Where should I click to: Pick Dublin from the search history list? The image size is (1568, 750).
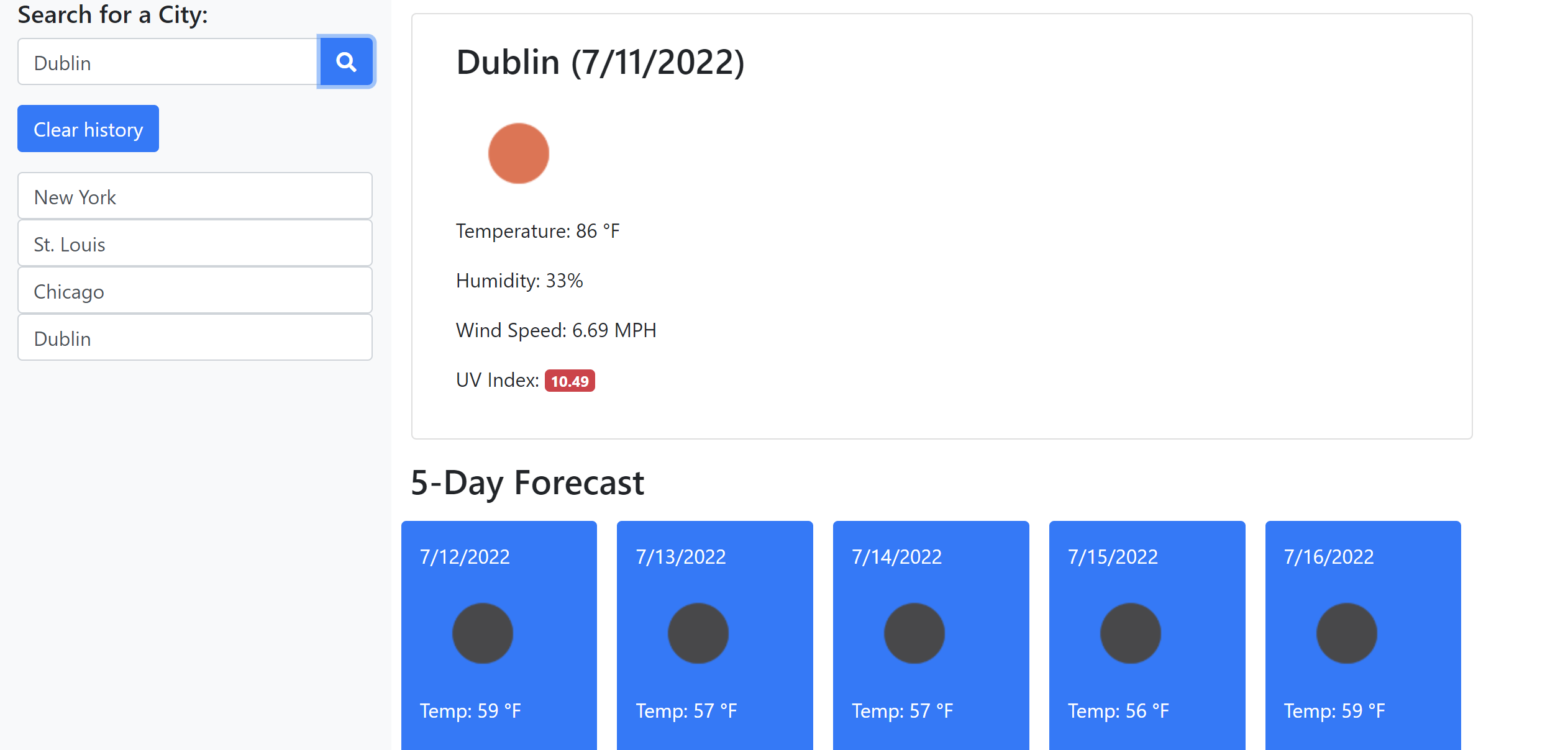click(195, 338)
